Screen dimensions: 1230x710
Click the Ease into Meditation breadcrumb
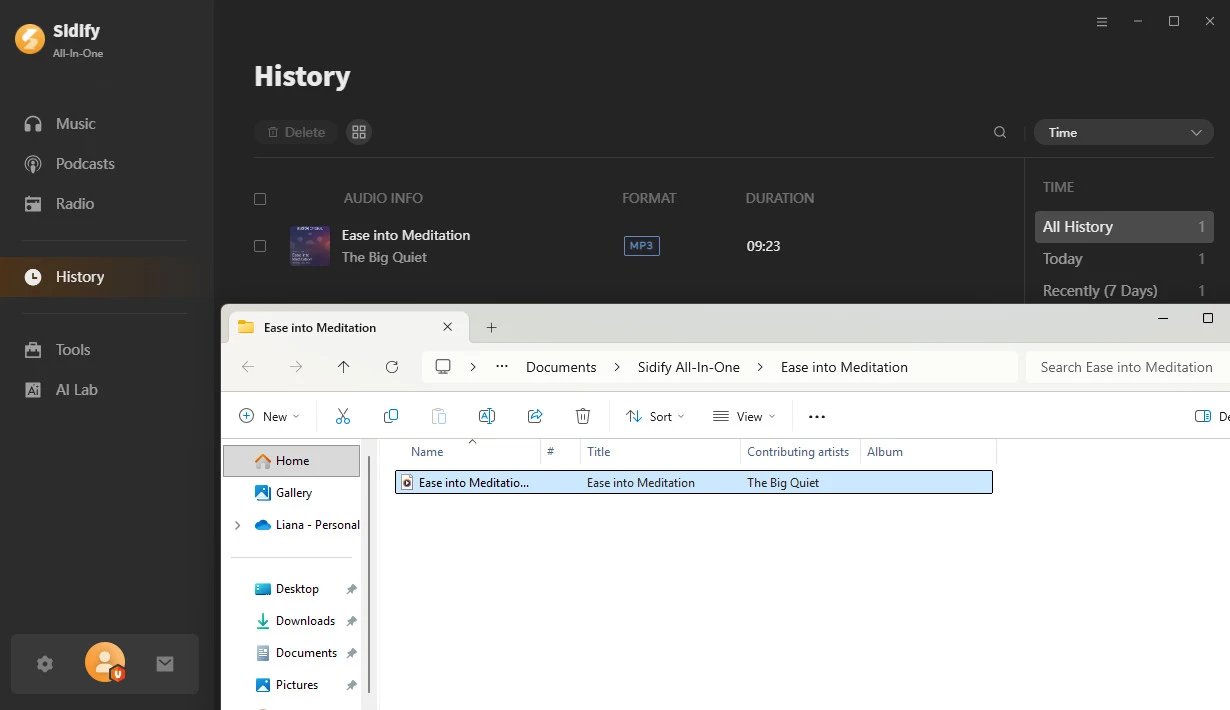844,367
